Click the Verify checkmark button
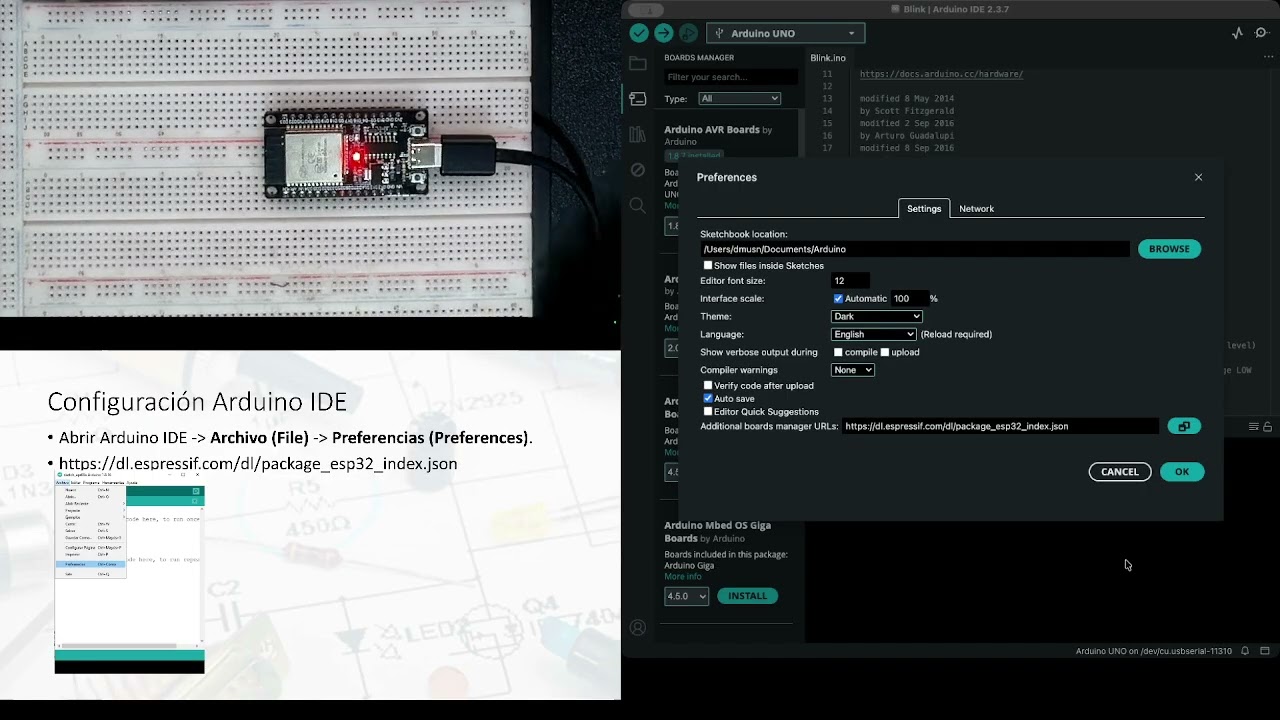The width and height of the screenshot is (1280, 720). [x=639, y=33]
